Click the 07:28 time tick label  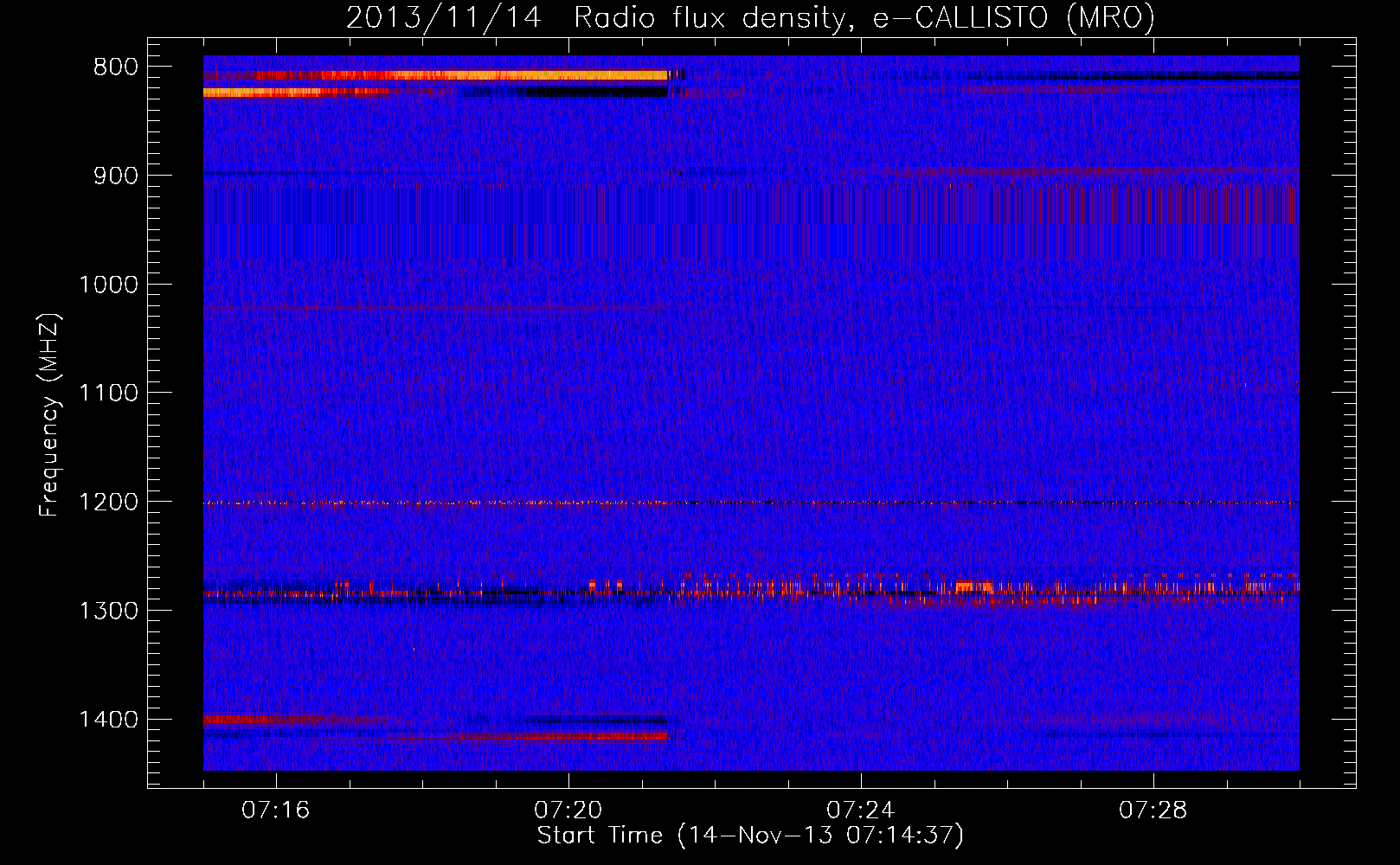[x=1153, y=811]
